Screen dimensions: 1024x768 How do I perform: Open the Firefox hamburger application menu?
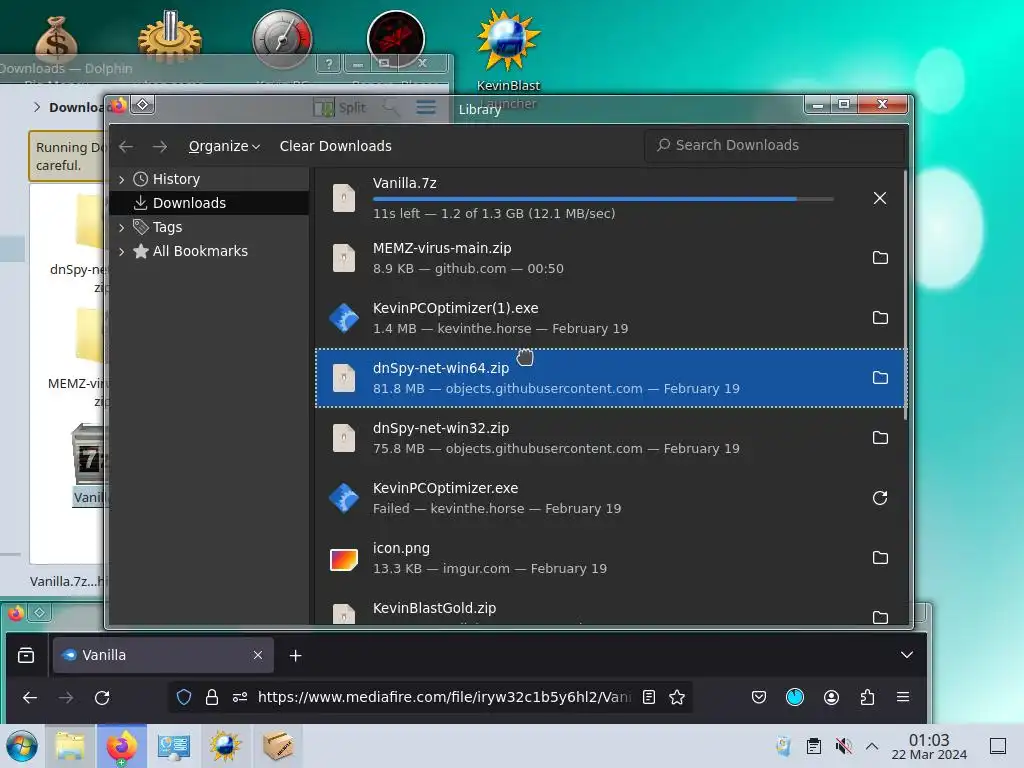pos(903,697)
